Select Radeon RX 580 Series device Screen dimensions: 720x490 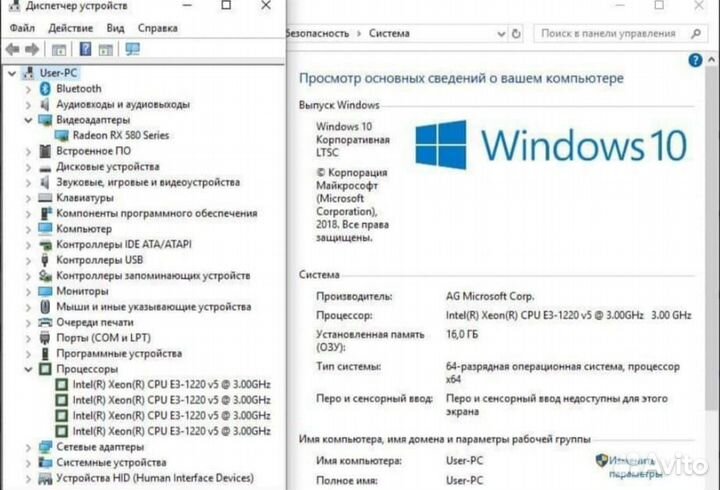(x=121, y=135)
